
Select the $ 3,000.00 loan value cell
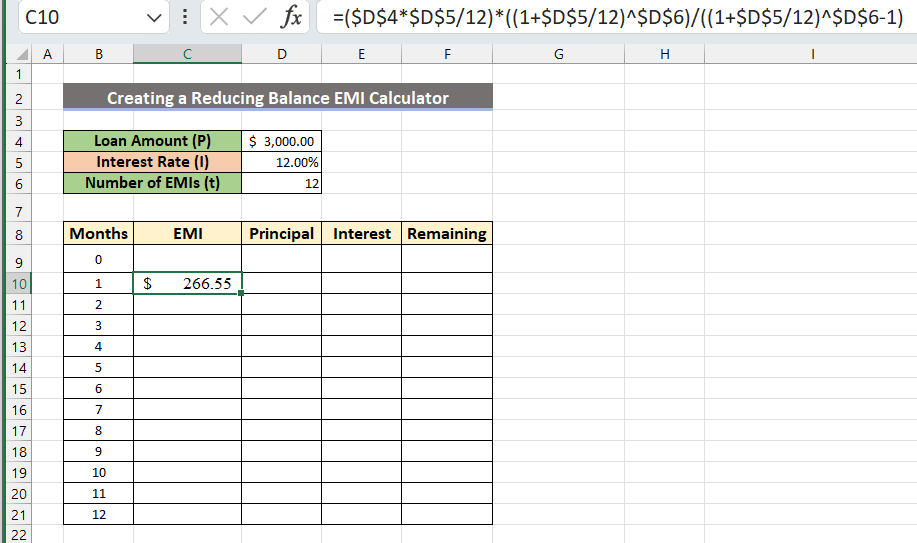click(281, 141)
